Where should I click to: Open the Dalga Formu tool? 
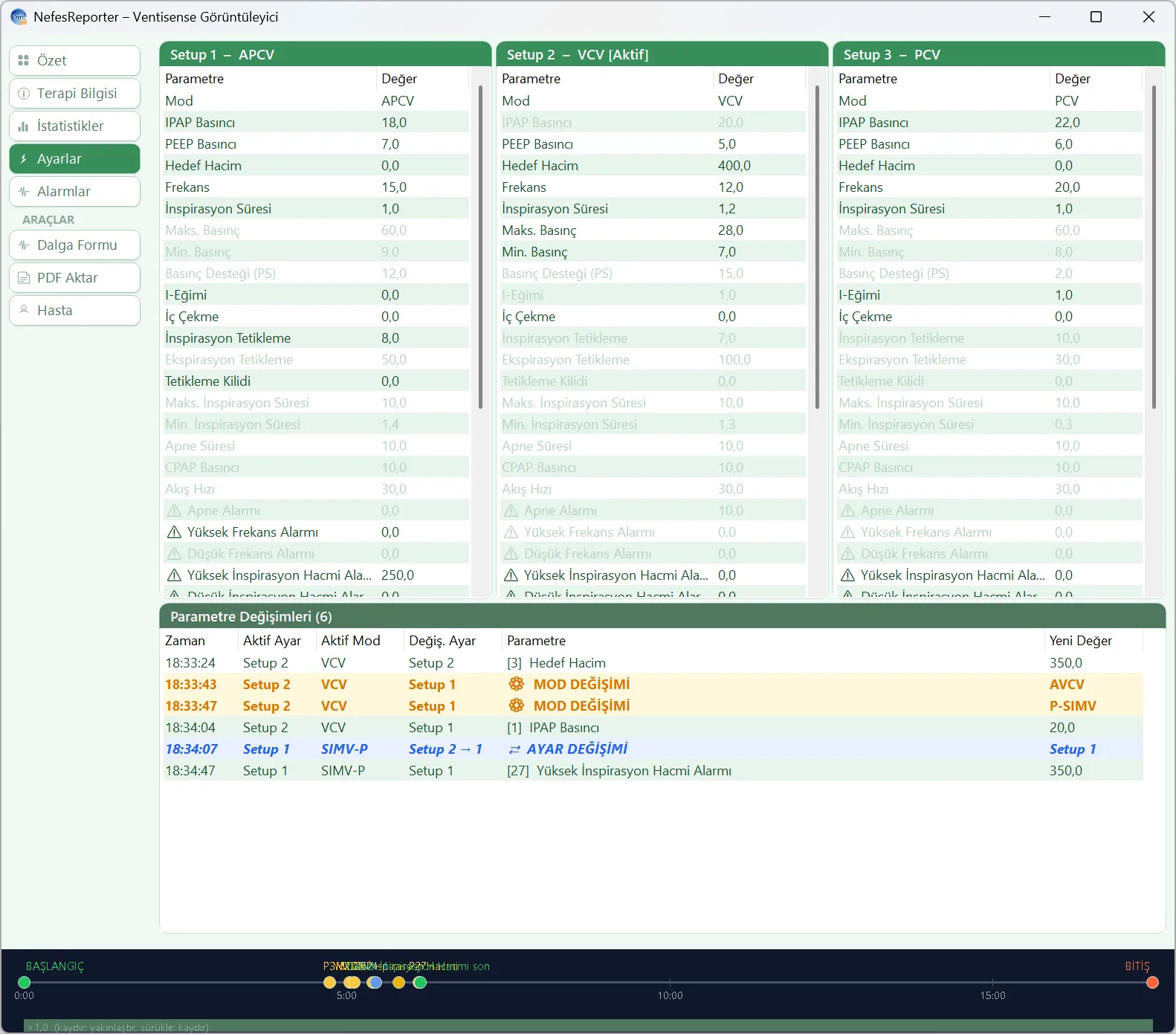pyautogui.click(x=74, y=245)
